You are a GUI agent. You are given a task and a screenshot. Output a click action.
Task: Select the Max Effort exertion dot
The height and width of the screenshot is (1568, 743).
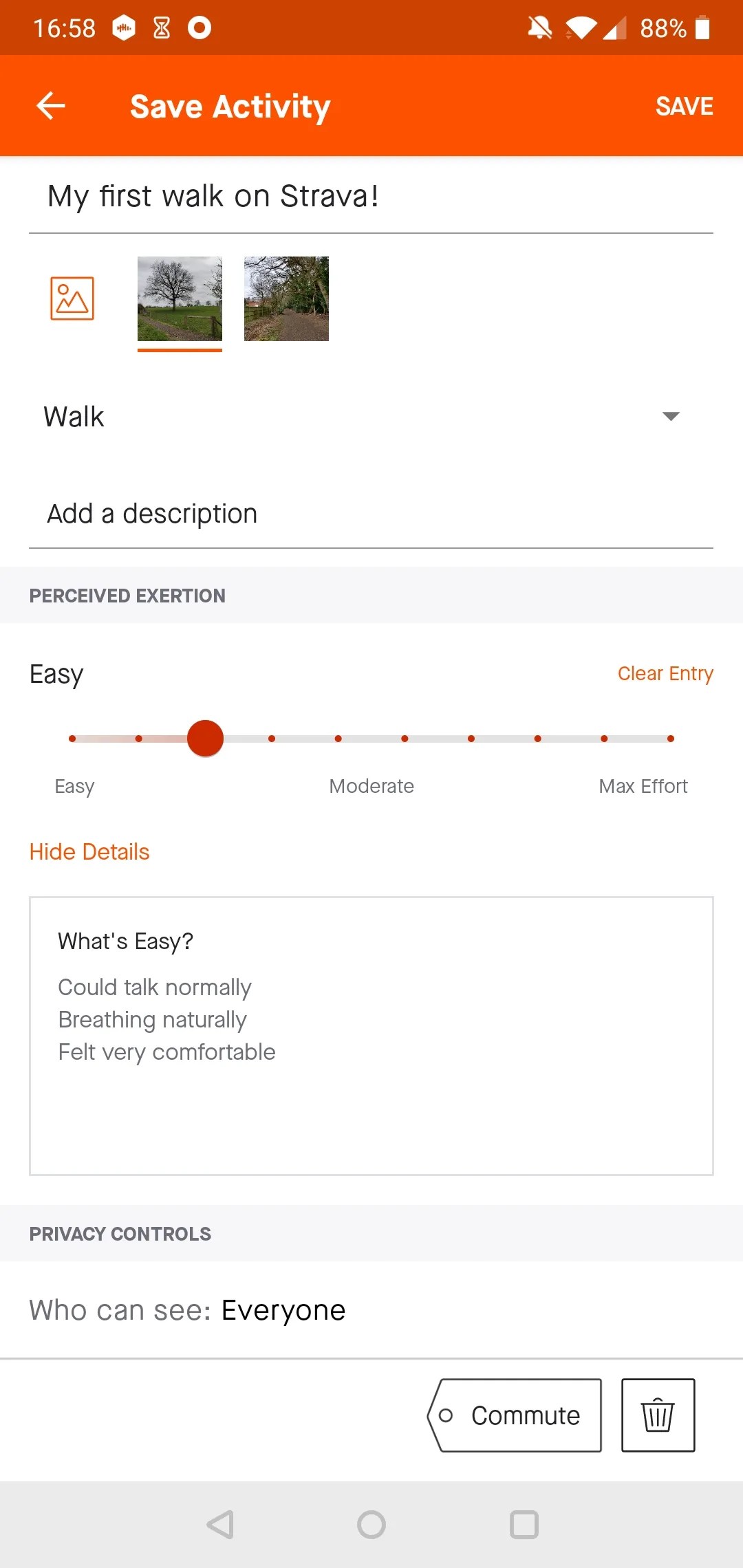(x=670, y=738)
